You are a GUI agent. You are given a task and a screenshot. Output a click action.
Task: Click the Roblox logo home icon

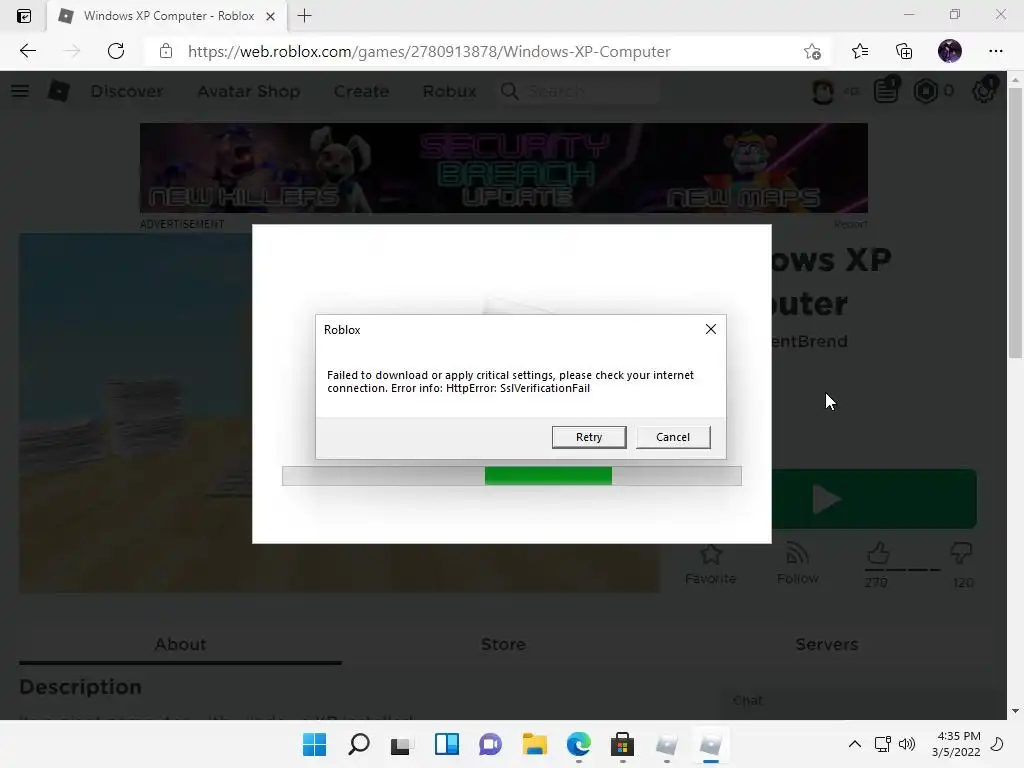coord(58,91)
